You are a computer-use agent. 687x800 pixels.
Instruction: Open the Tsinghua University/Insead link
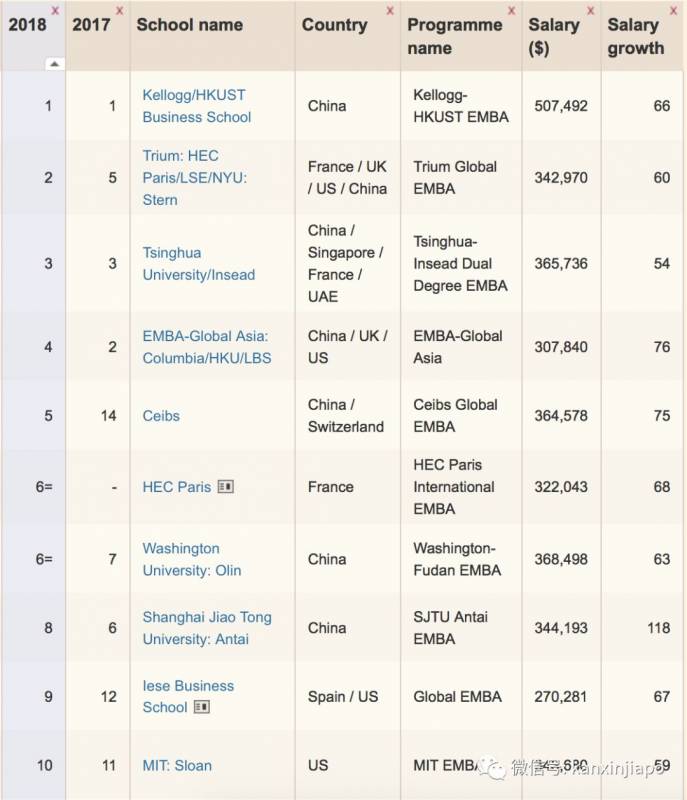coord(198,264)
